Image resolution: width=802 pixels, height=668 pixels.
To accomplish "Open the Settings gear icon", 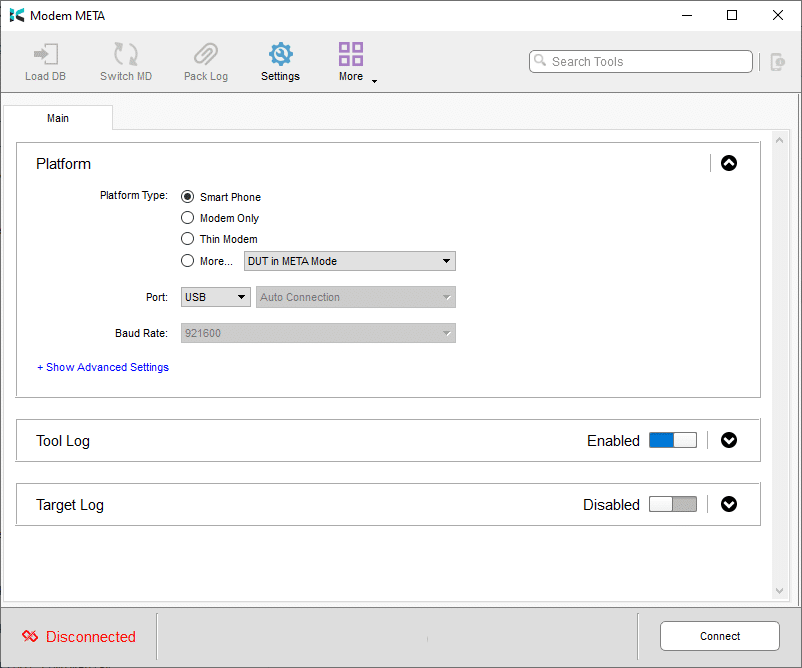I will [280, 54].
